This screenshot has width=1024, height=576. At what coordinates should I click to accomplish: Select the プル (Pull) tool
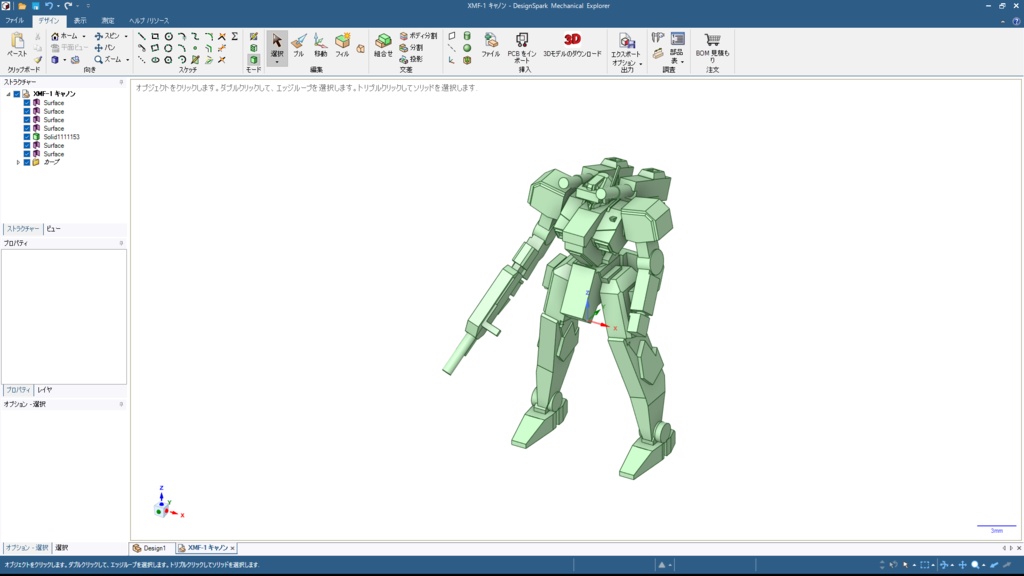tap(298, 45)
